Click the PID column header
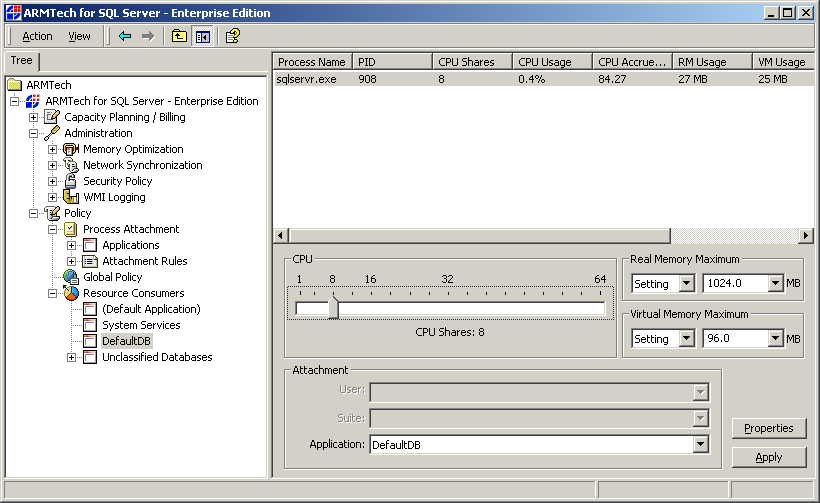The height and width of the screenshot is (503, 820). tap(392, 62)
